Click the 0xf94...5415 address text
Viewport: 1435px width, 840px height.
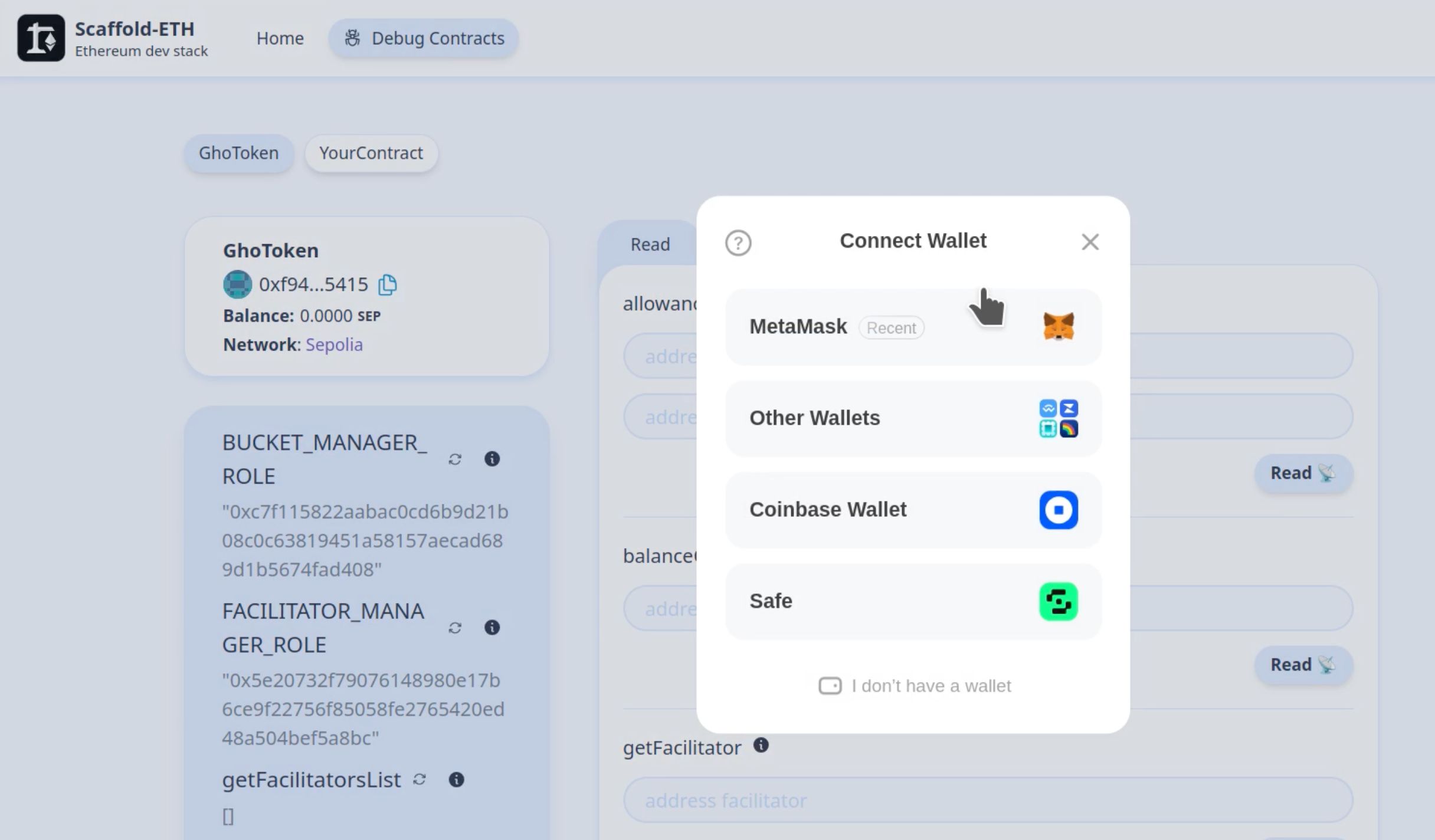(x=313, y=285)
